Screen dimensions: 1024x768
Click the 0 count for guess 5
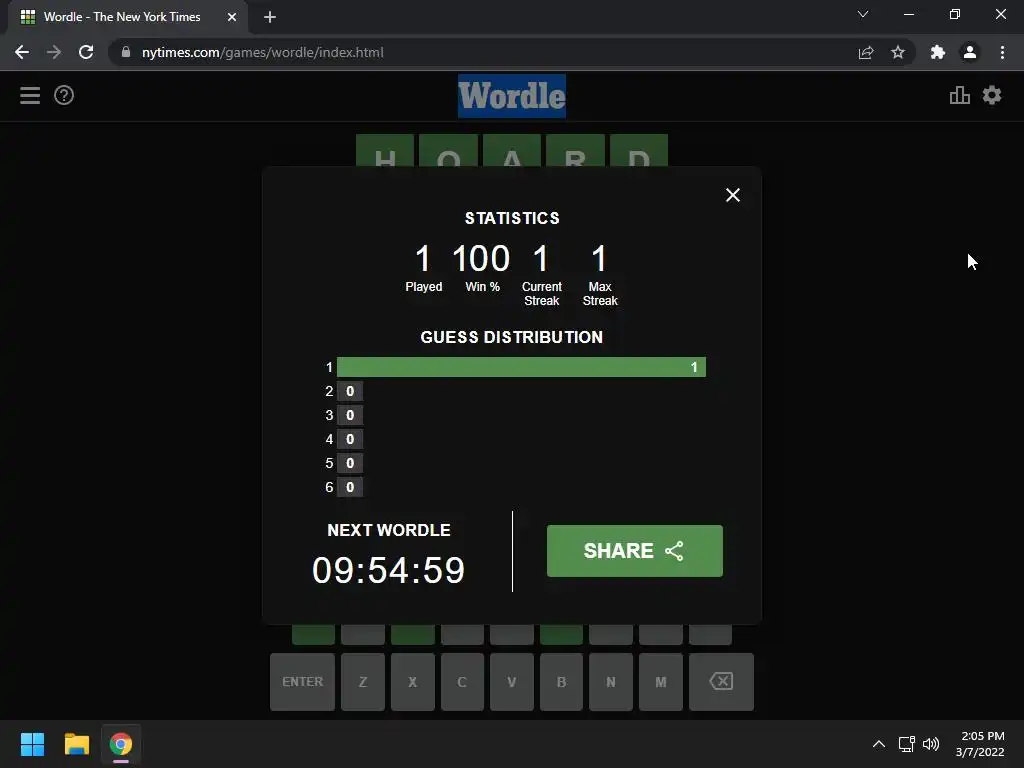coord(350,463)
